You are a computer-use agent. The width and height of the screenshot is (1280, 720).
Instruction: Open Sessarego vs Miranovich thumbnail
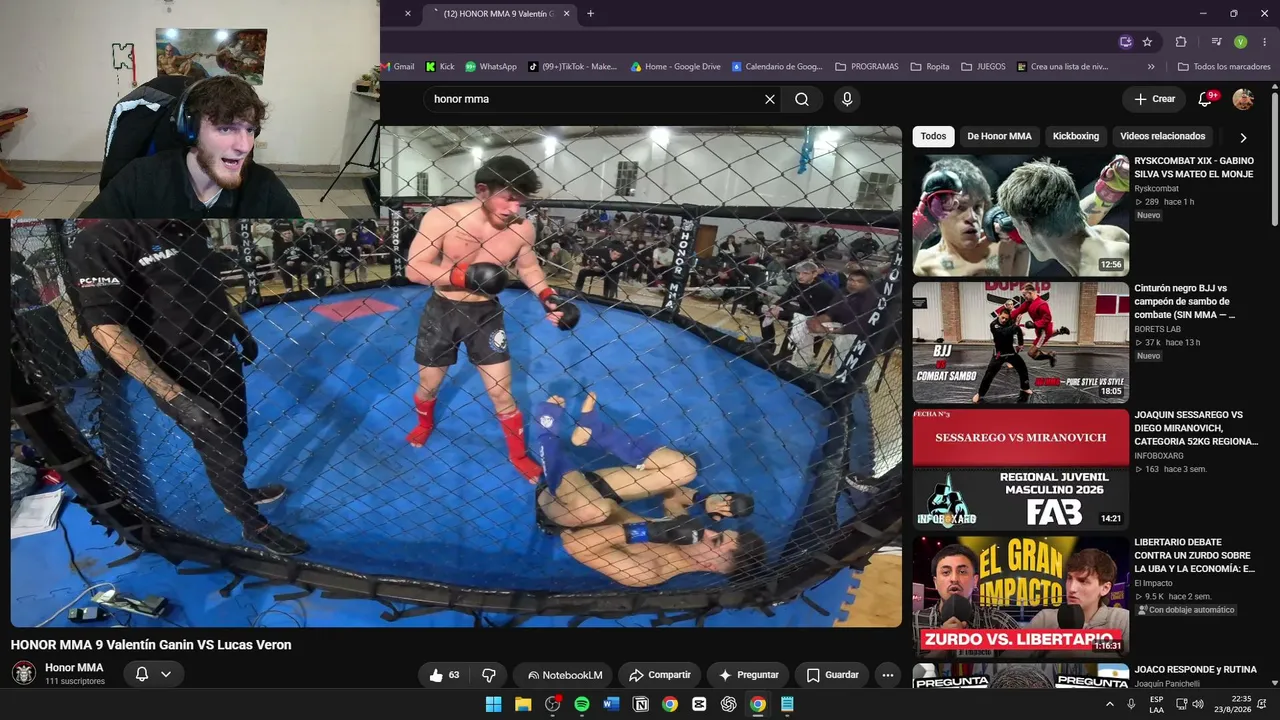coord(1020,470)
